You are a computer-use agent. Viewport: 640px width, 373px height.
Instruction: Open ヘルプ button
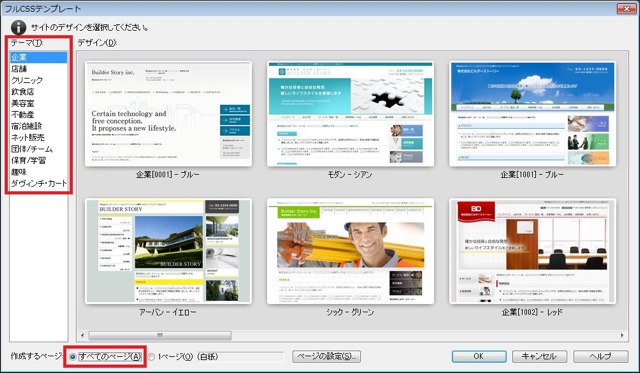click(x=600, y=356)
